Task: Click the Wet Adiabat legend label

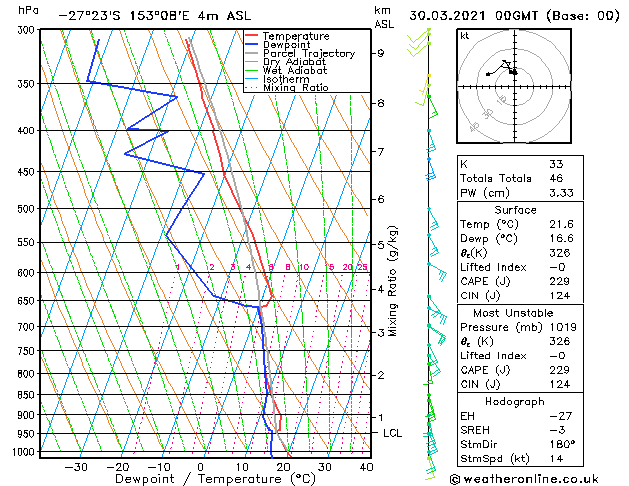Action: point(294,70)
